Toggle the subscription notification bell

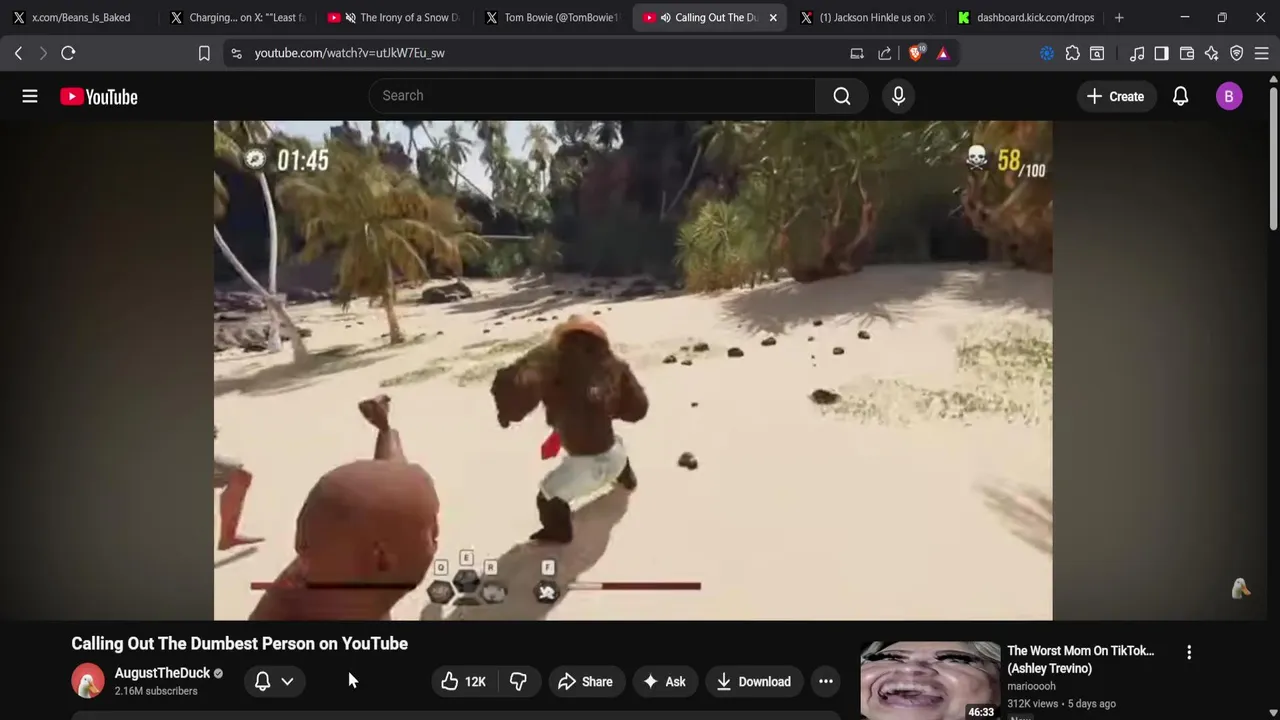tap(262, 681)
